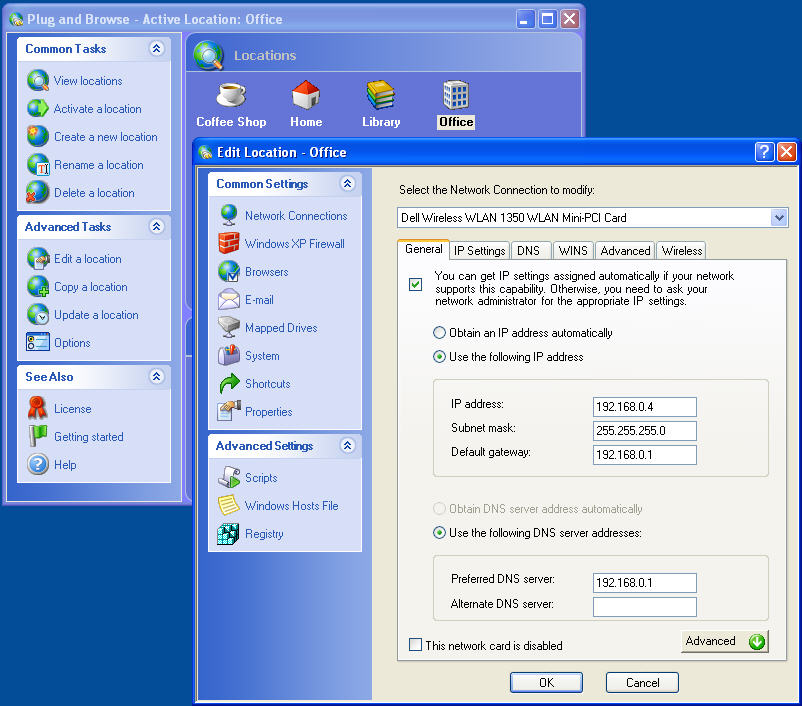
Task: Switch to the Wireless tab
Action: click(x=681, y=251)
